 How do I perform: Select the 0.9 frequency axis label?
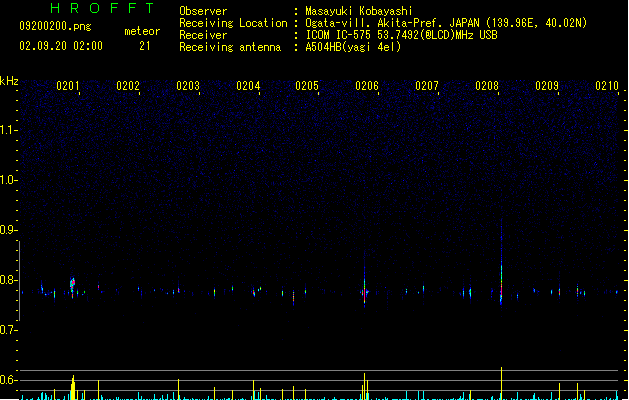click(9, 230)
